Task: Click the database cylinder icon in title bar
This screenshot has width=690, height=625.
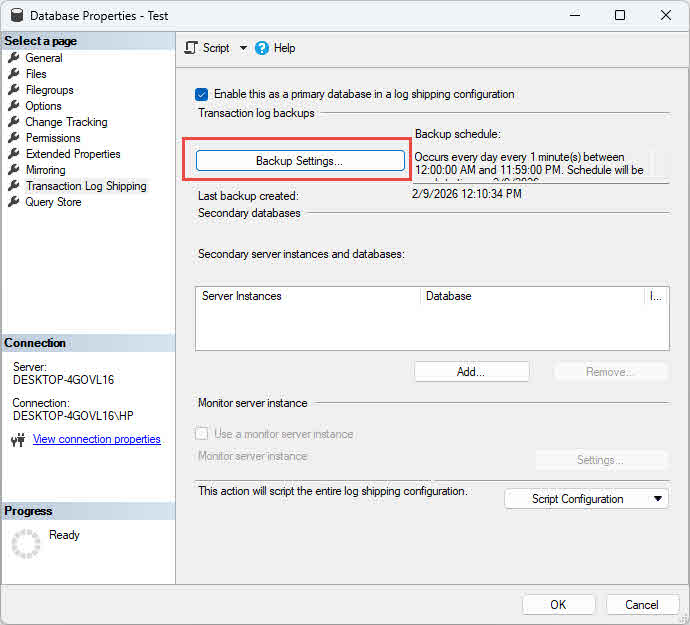Action: tap(17, 15)
